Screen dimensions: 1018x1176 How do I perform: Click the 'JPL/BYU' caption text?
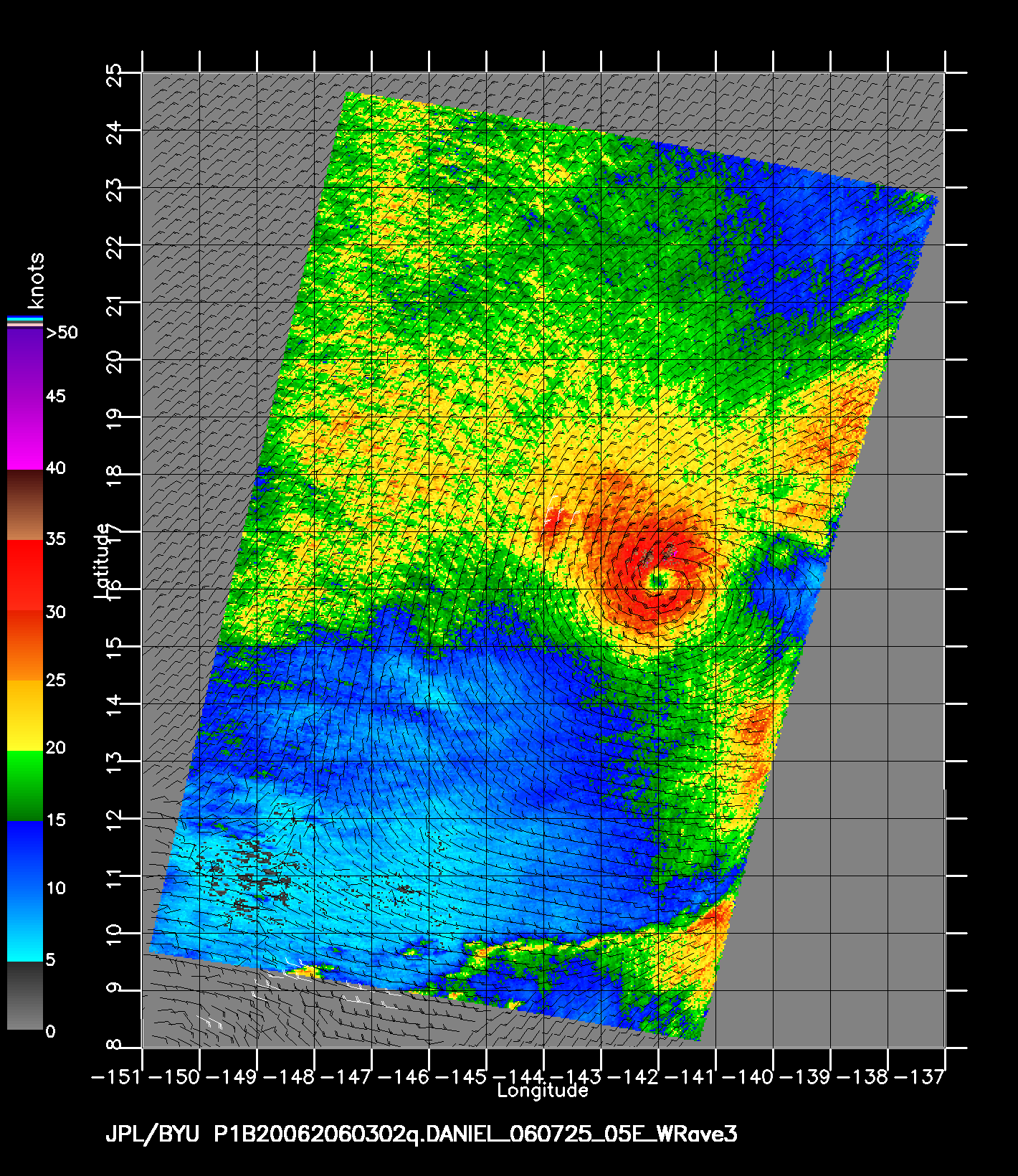154,1135
